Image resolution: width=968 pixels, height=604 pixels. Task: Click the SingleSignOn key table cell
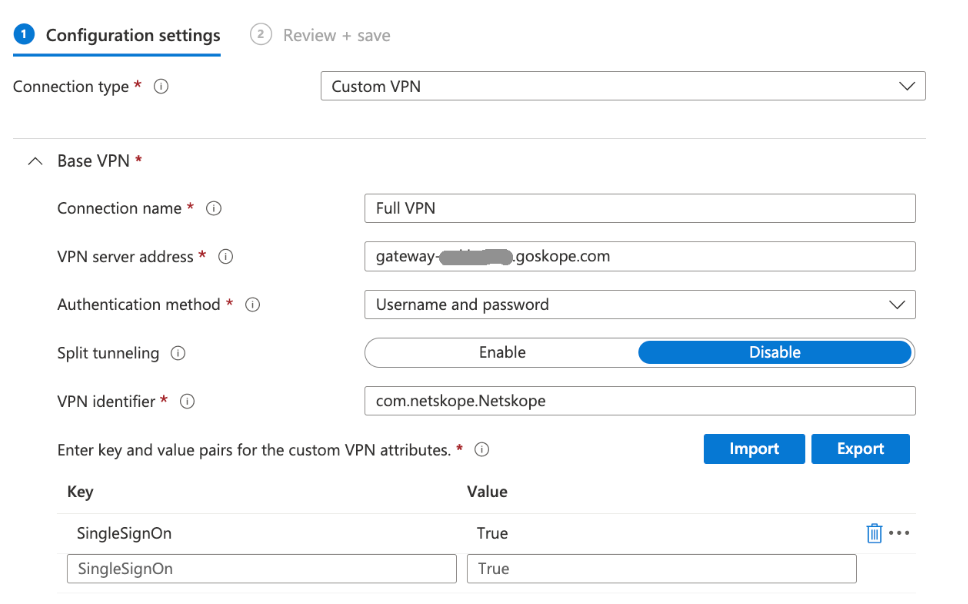point(124,533)
